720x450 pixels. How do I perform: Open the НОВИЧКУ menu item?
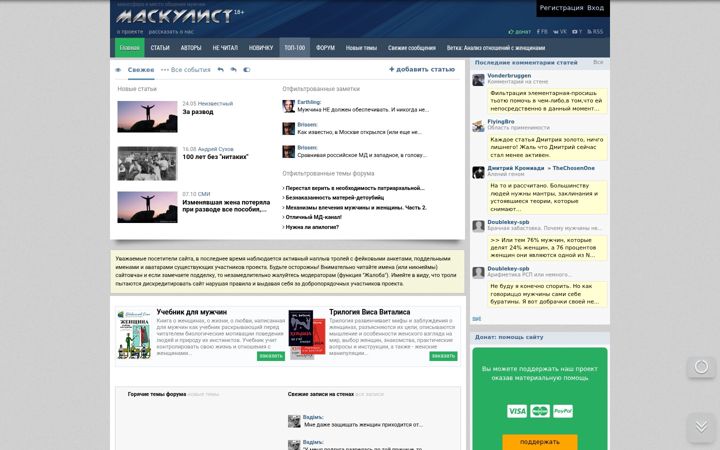[x=261, y=48]
